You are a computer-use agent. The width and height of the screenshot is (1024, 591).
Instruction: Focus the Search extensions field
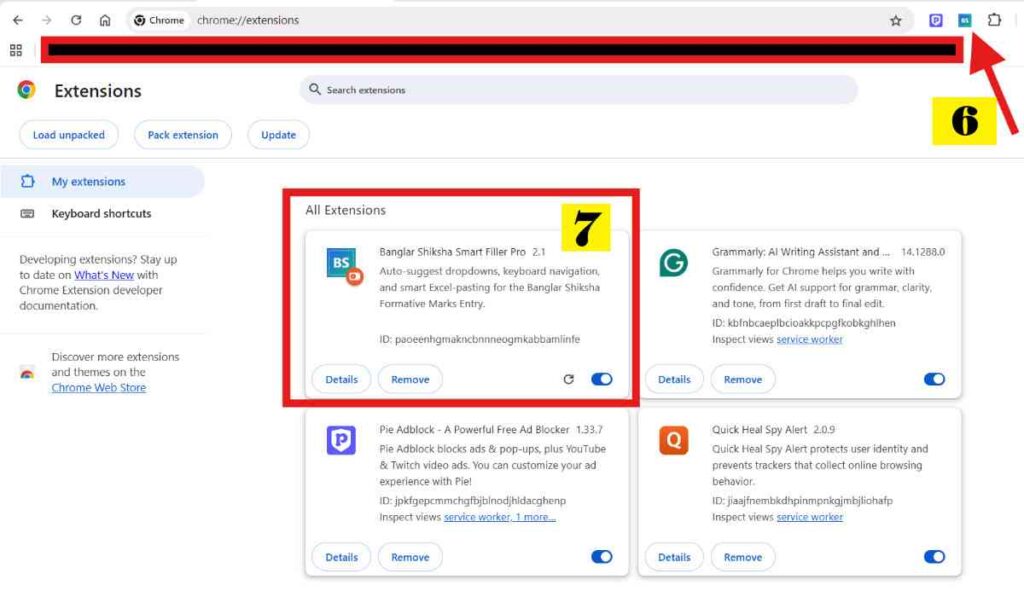(x=578, y=89)
